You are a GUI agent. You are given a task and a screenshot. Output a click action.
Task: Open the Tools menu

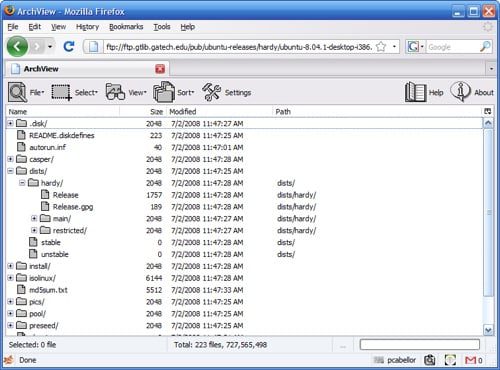point(162,27)
